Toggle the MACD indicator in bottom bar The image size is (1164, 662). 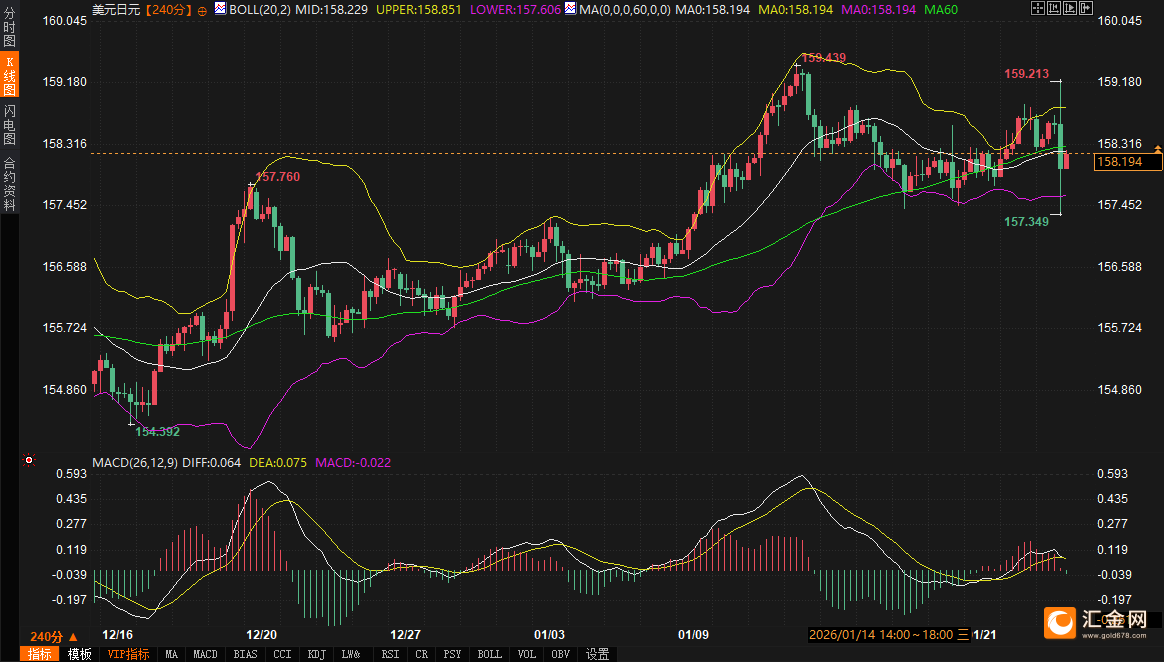point(205,655)
